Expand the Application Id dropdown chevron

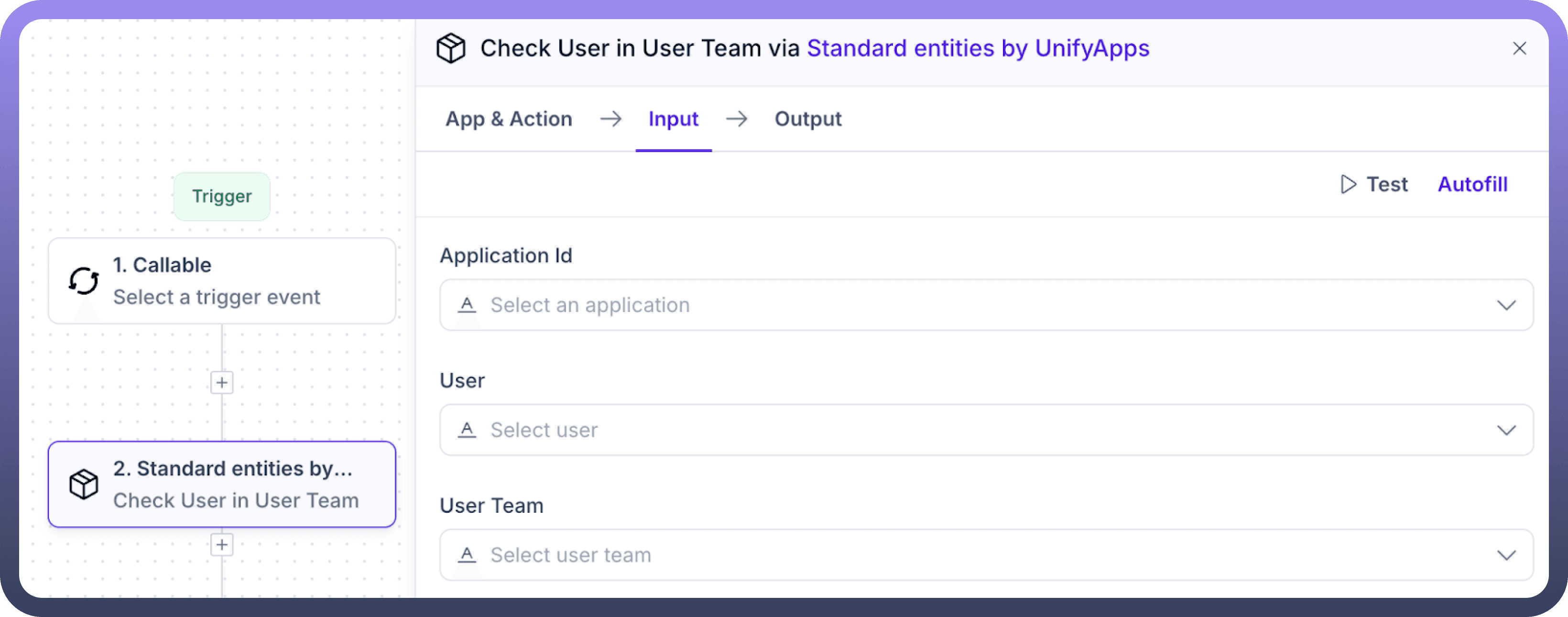(1506, 305)
